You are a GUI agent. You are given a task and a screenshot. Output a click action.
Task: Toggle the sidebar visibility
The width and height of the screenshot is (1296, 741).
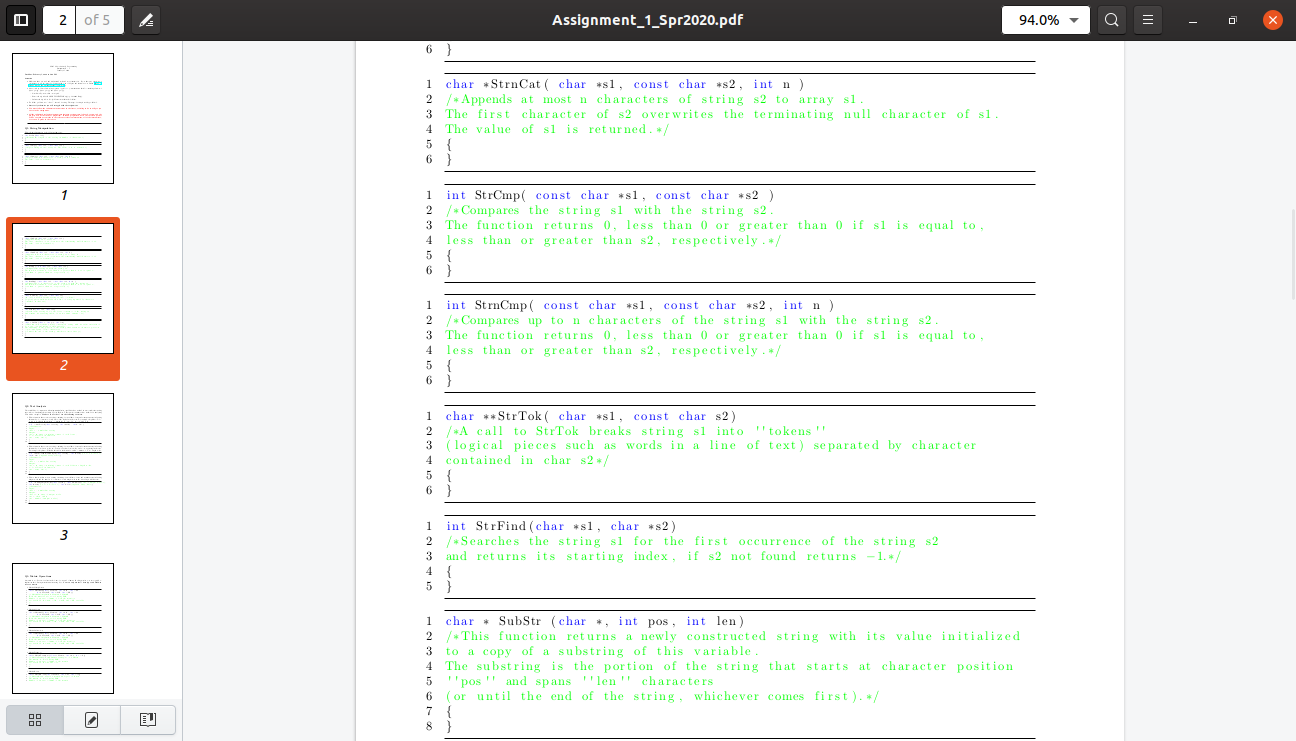tap(20, 19)
